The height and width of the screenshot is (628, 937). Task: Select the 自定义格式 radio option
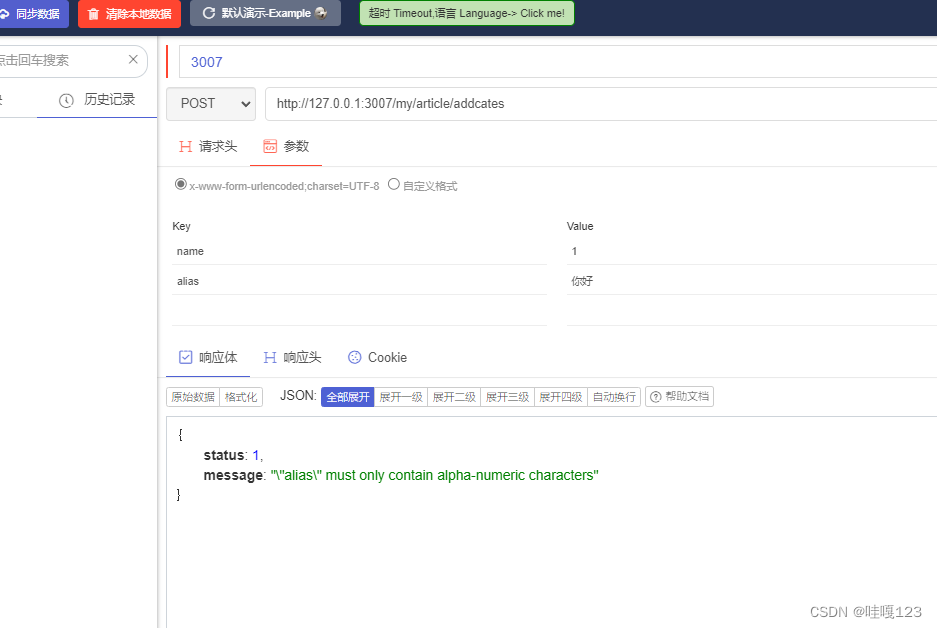[x=394, y=184]
